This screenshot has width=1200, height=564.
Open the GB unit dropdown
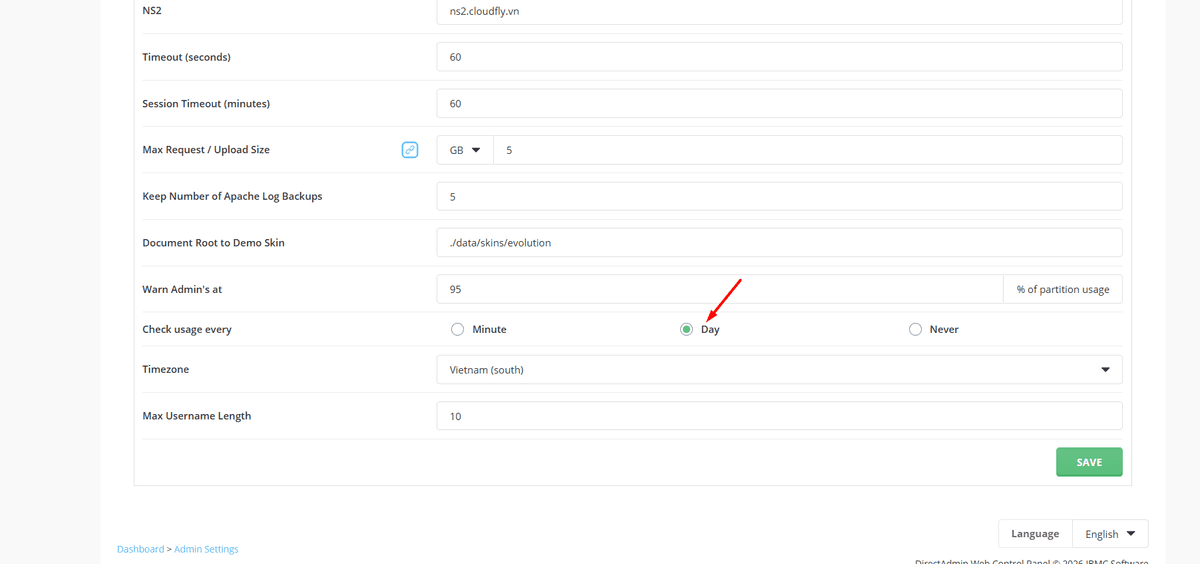465,150
